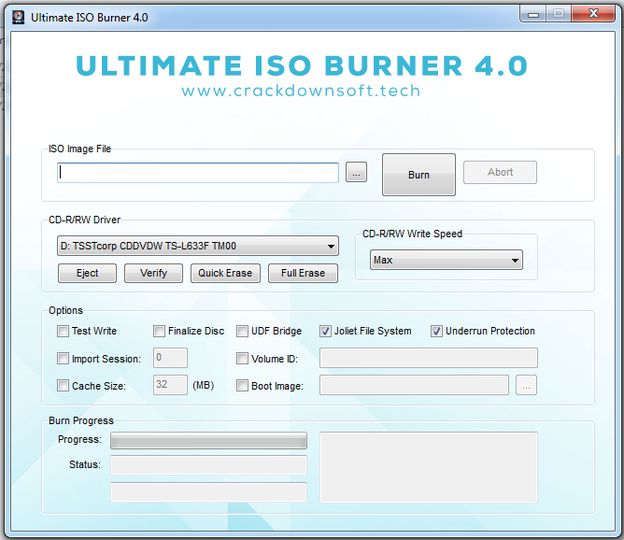The height and width of the screenshot is (540, 624).
Task: Click the Cache Size value field
Action: point(170,385)
